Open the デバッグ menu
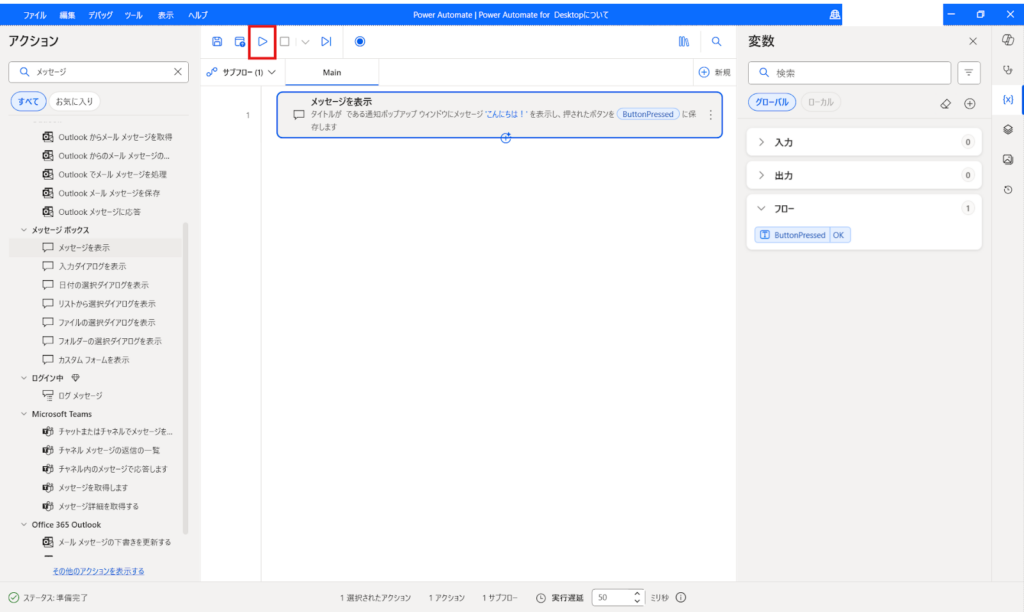This screenshot has height=612, width=1024. pos(100,15)
